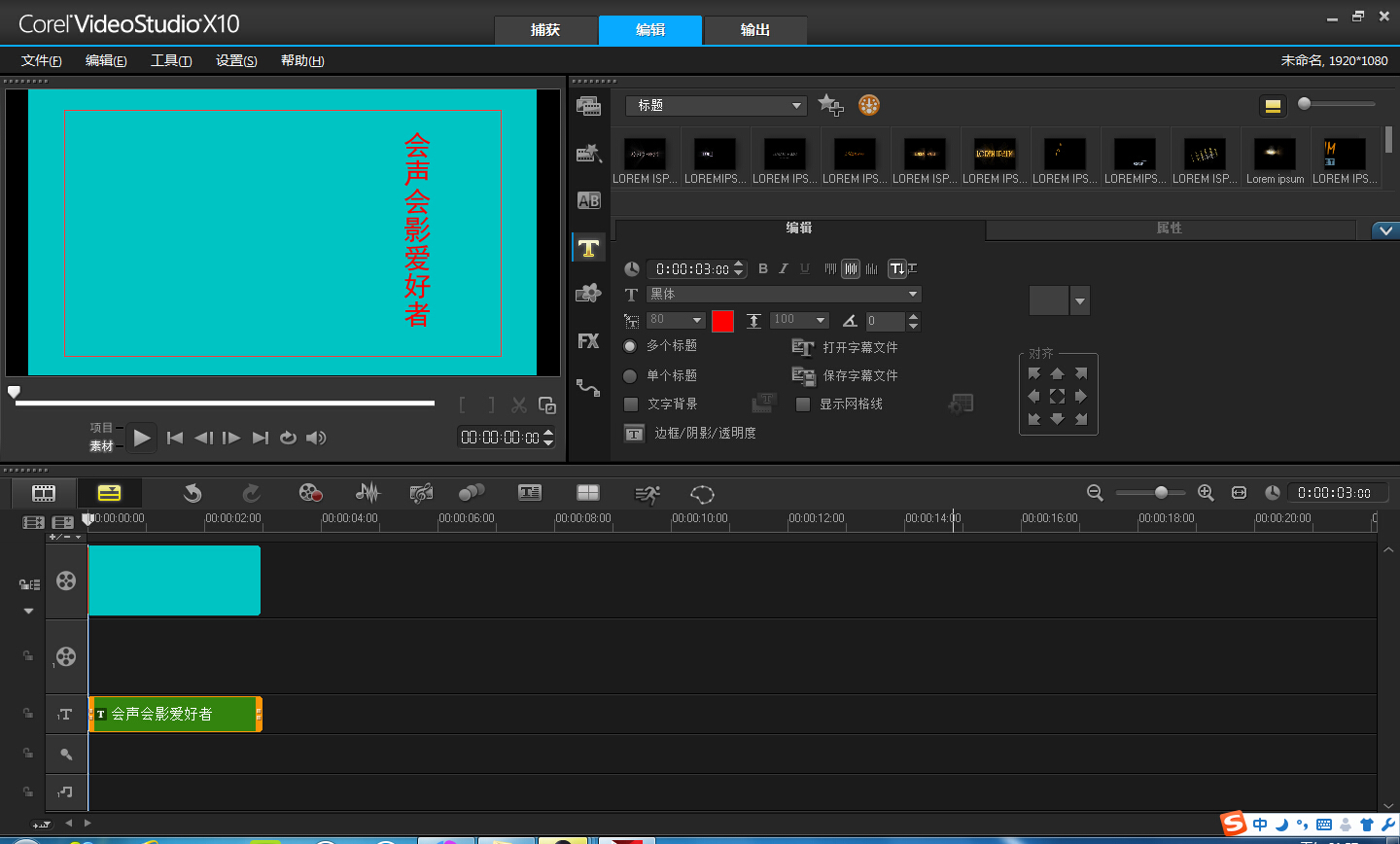Cut the clip with the scissors icon
Screen dimensions: 1400x844
[x=519, y=404]
